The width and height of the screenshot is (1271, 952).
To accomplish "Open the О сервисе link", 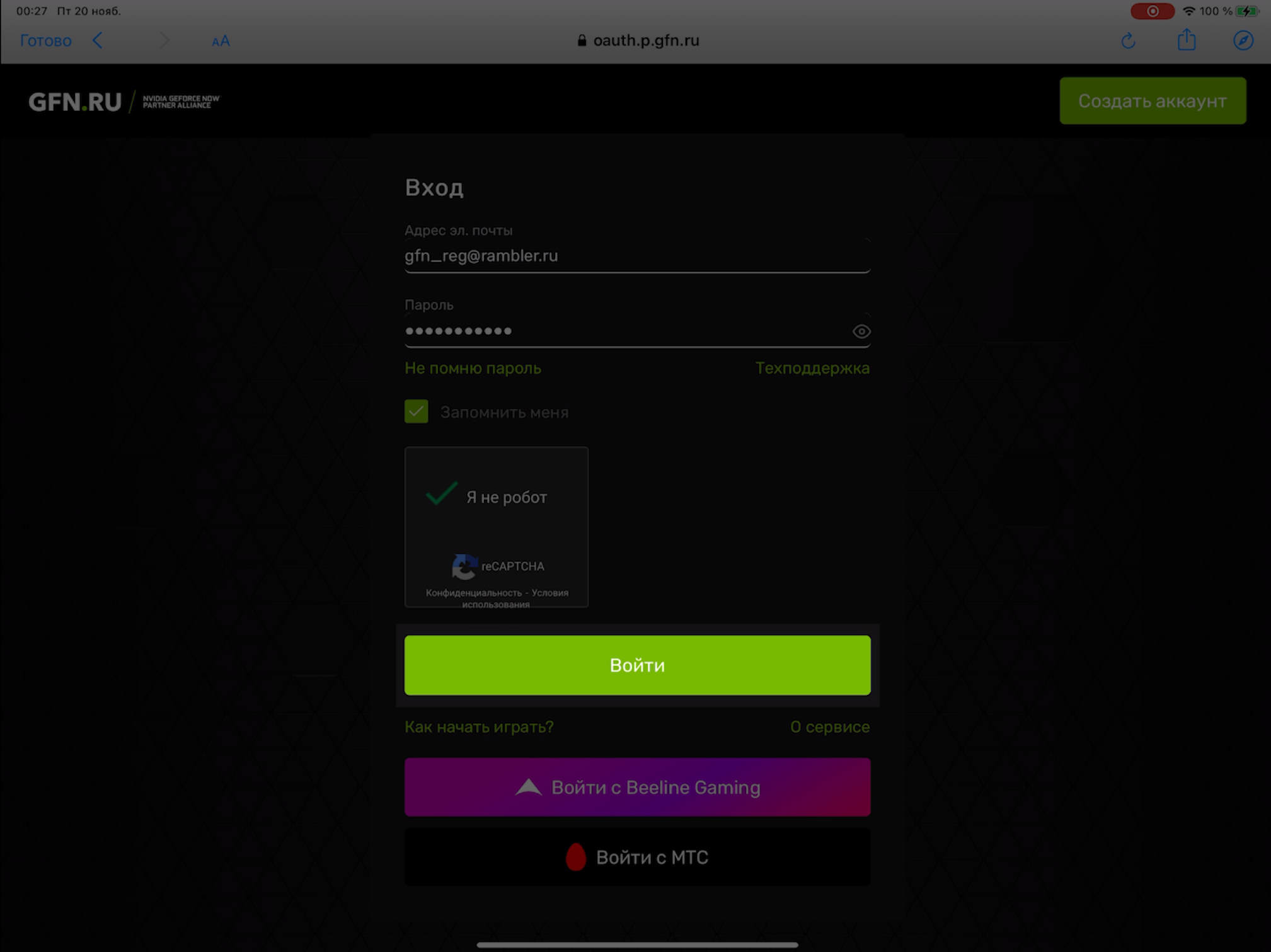I will 830,727.
